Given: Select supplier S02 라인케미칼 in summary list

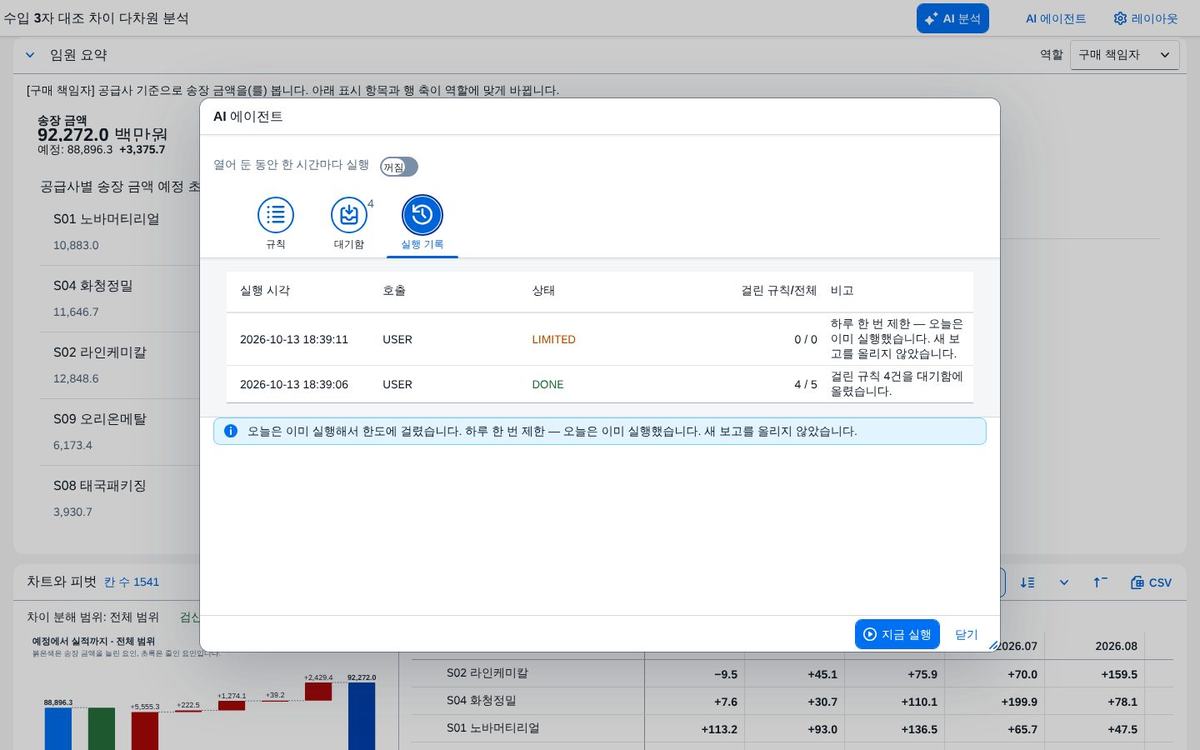Looking at the screenshot, I should (100, 352).
